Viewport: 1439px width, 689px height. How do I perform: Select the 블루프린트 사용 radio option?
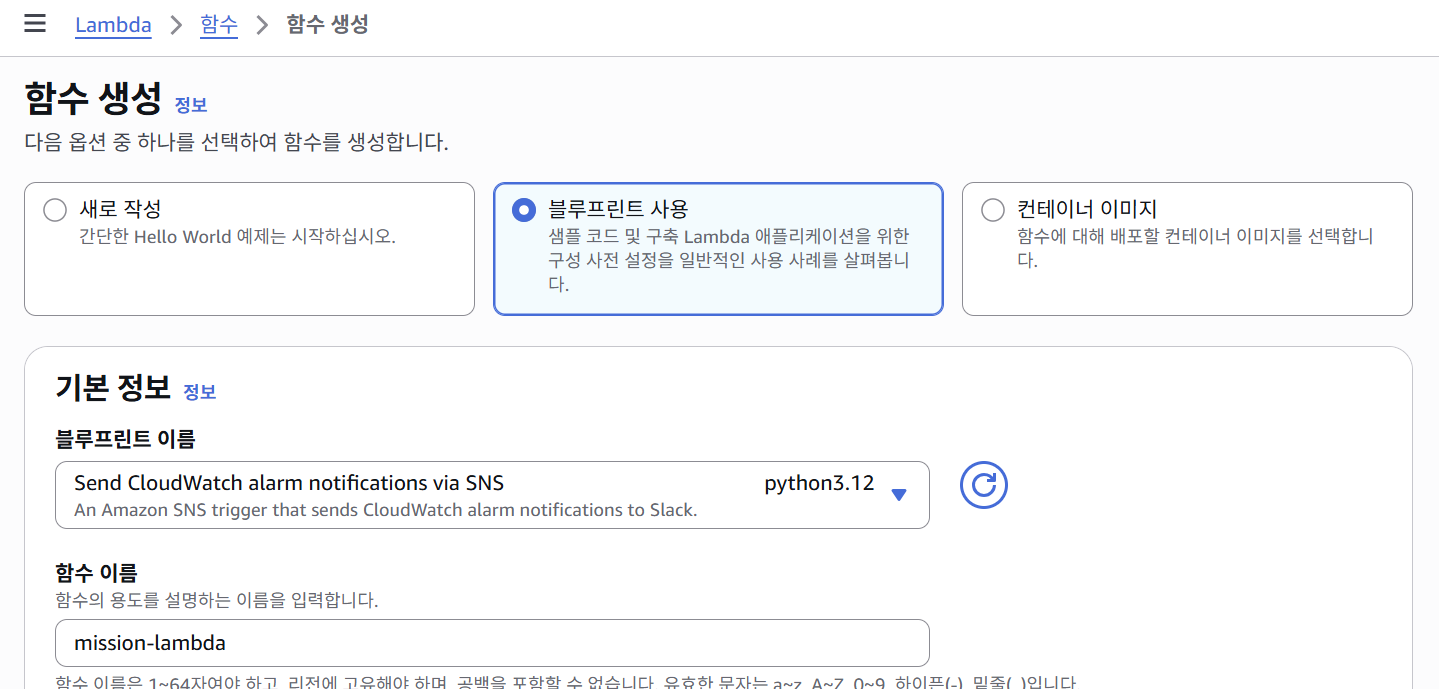click(x=523, y=210)
